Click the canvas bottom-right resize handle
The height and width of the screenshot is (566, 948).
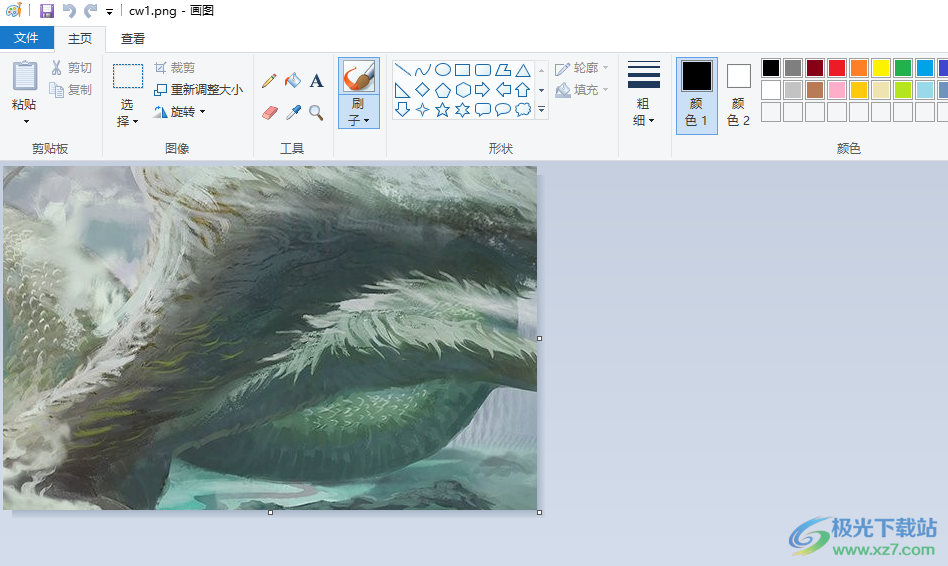point(539,512)
